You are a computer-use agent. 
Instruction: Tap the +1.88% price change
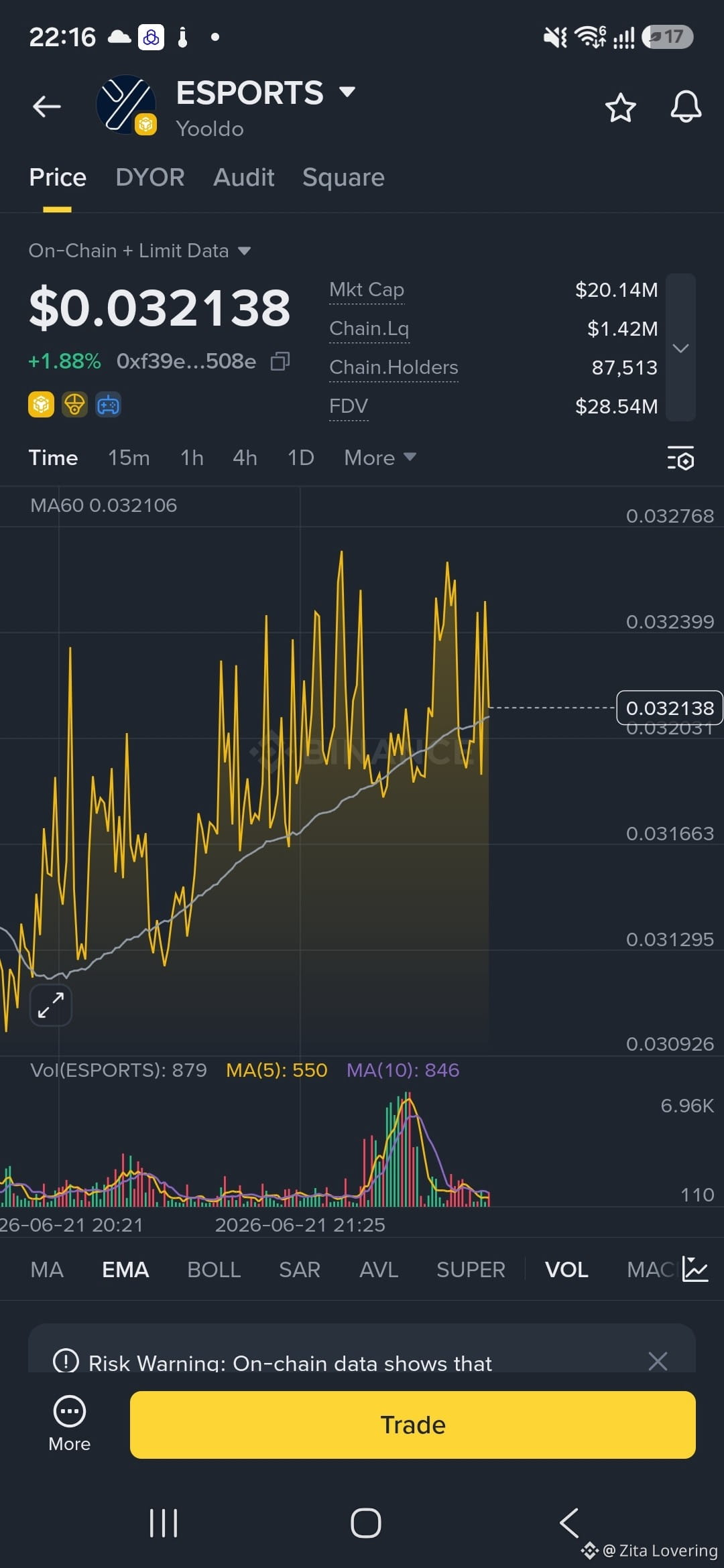(x=64, y=361)
